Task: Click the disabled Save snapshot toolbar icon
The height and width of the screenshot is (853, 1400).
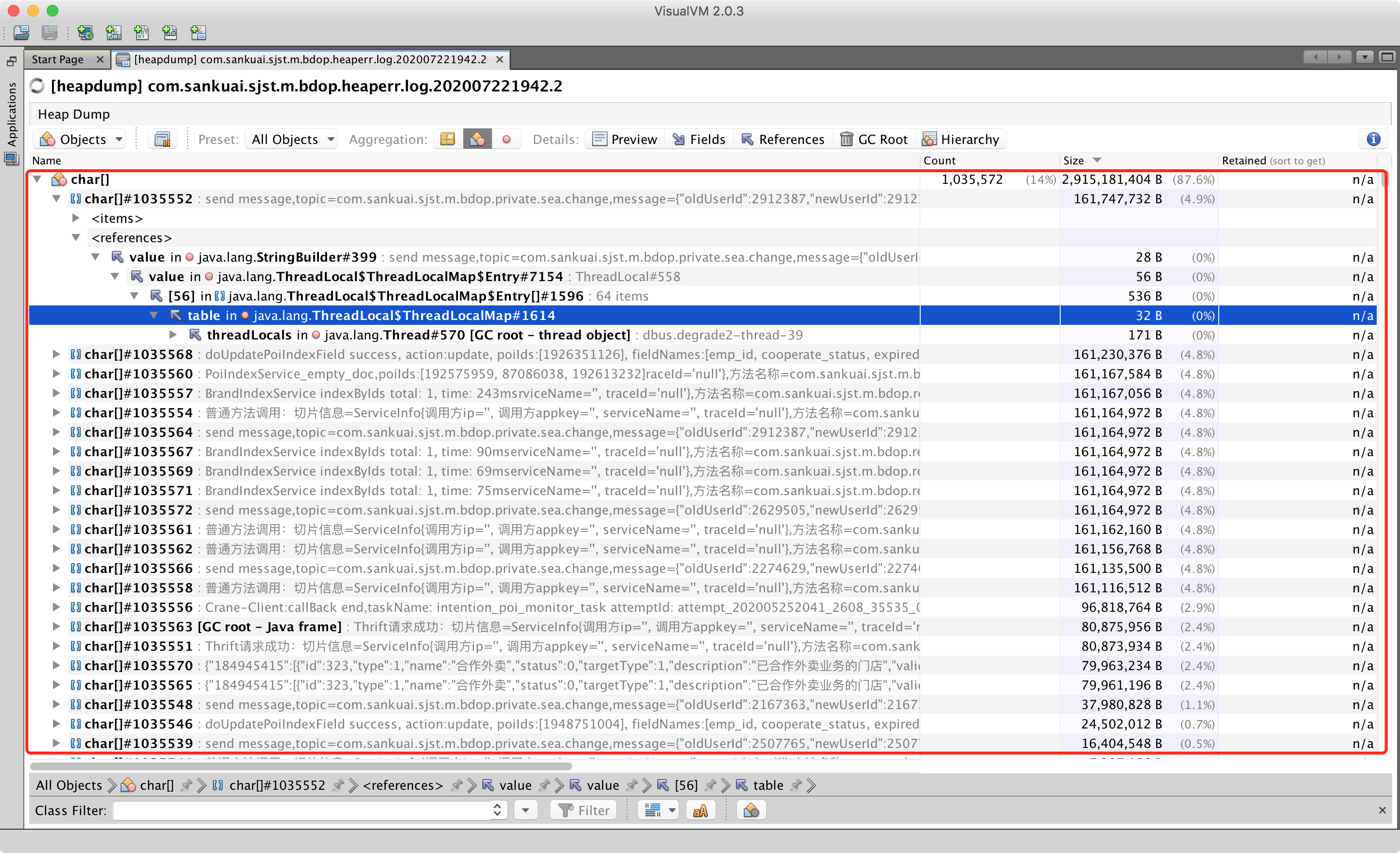Action: tap(50, 33)
